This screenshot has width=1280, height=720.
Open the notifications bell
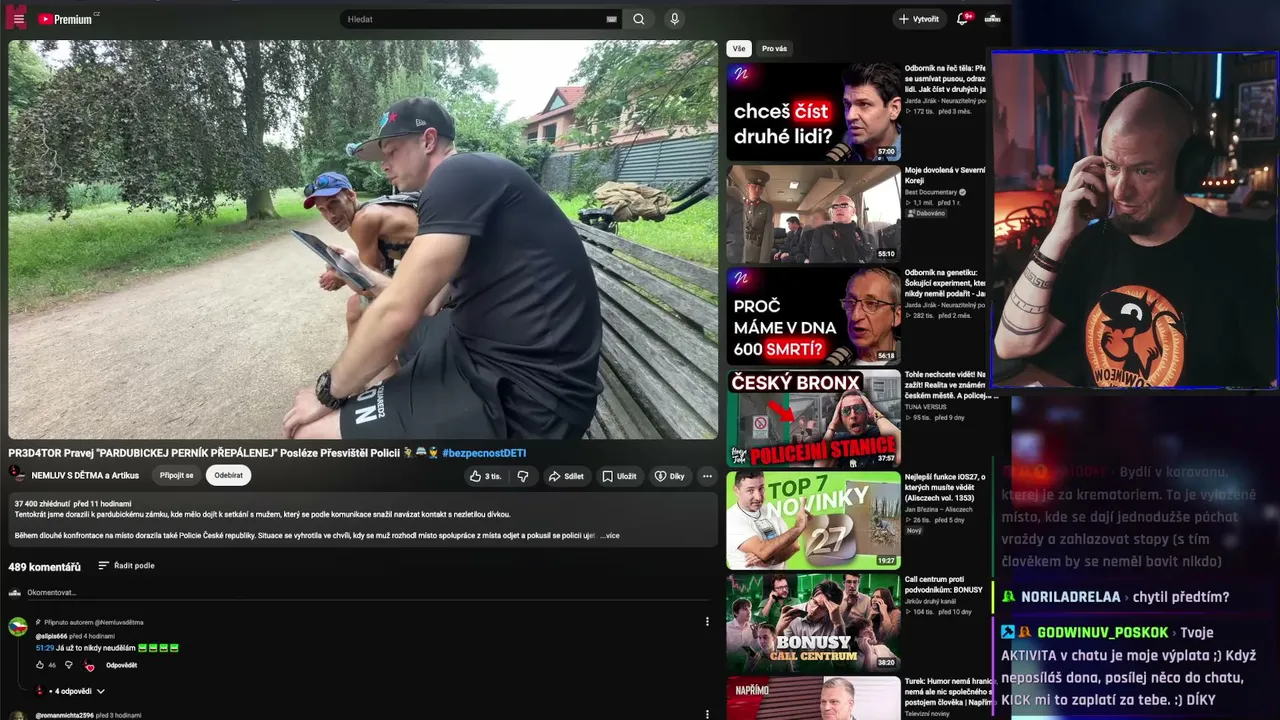point(963,18)
